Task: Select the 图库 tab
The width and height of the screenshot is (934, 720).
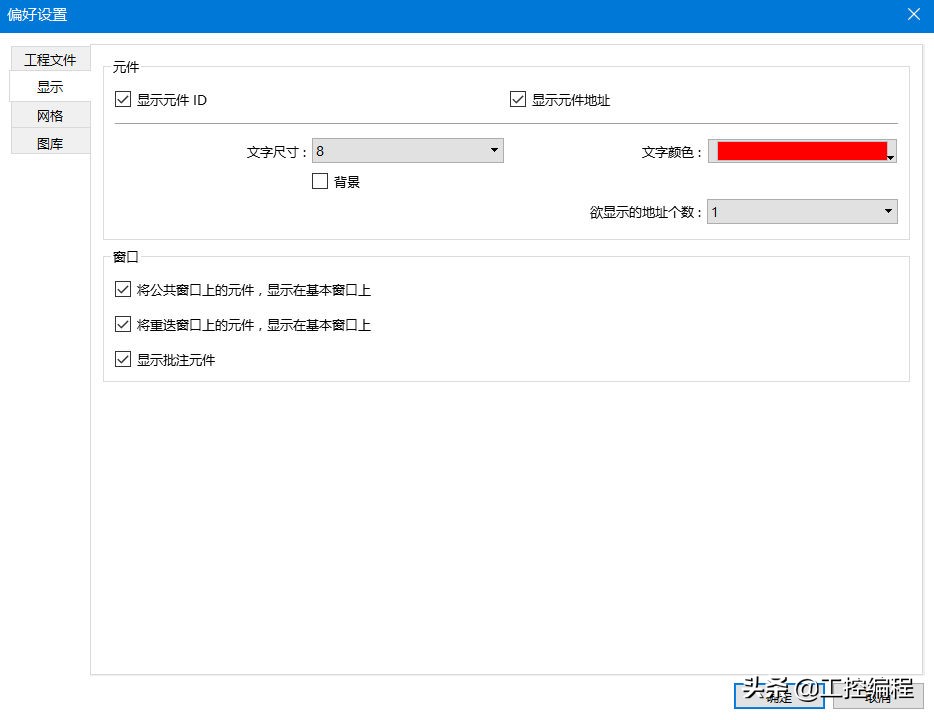Action: (50, 142)
